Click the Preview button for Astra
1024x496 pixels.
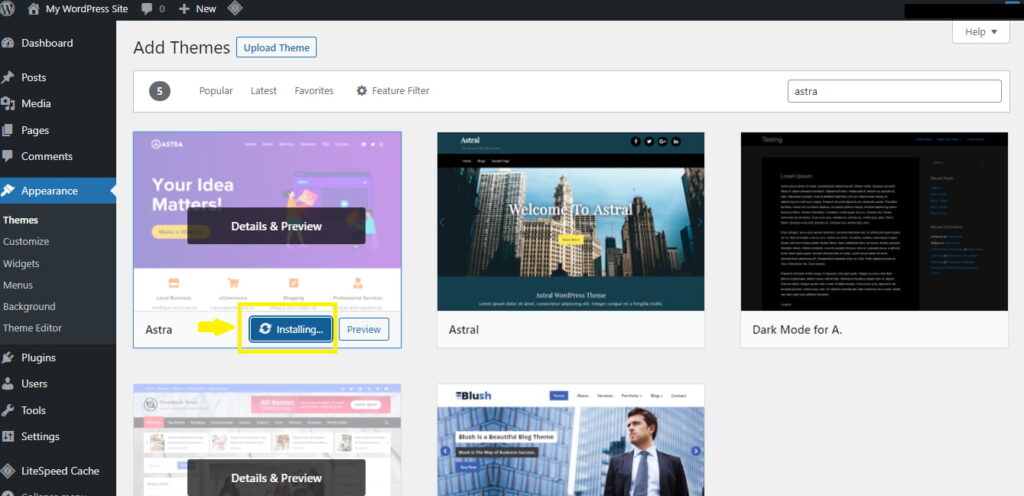(364, 330)
